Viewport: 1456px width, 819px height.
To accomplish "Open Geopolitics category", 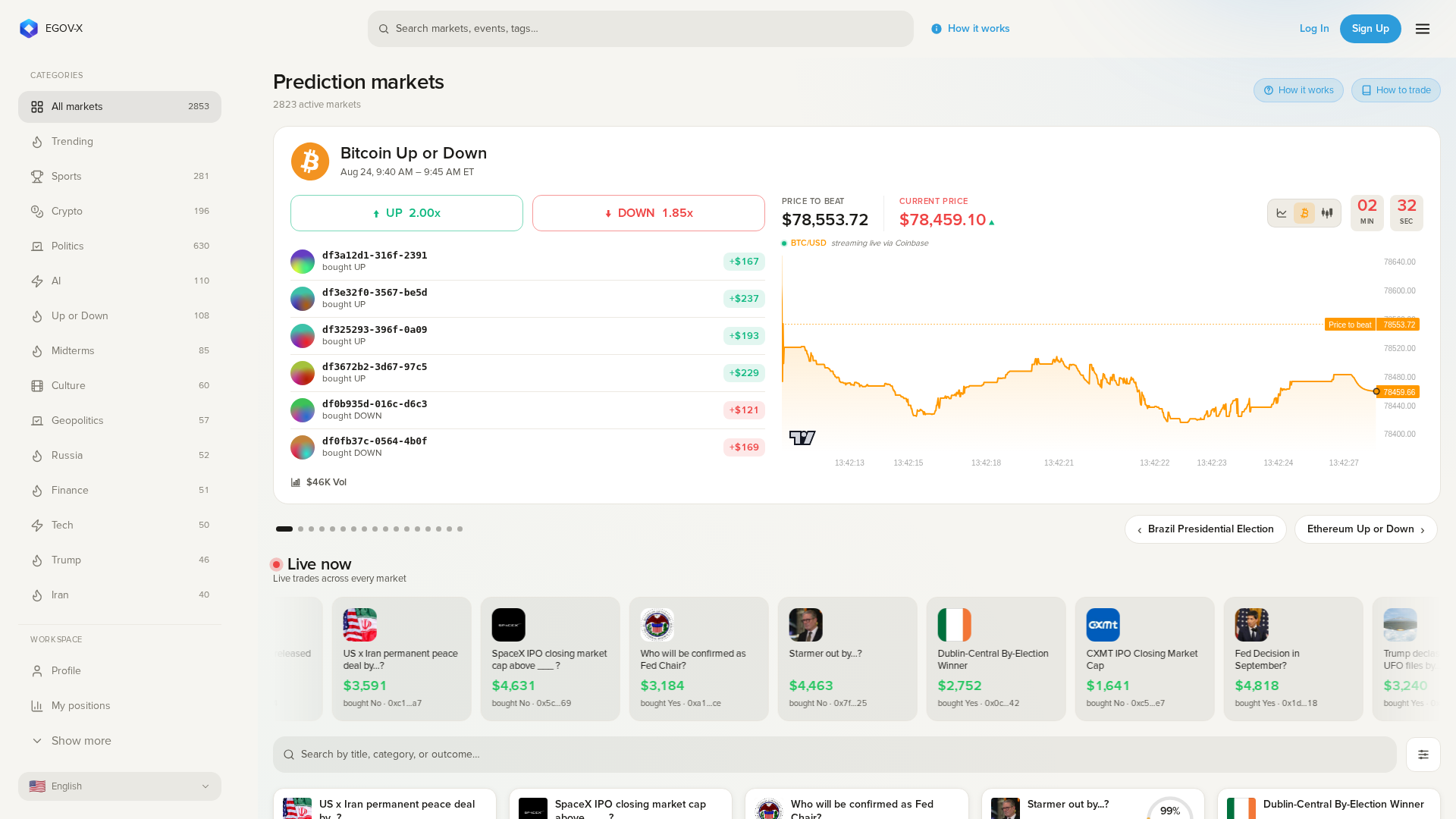I will coord(120,421).
